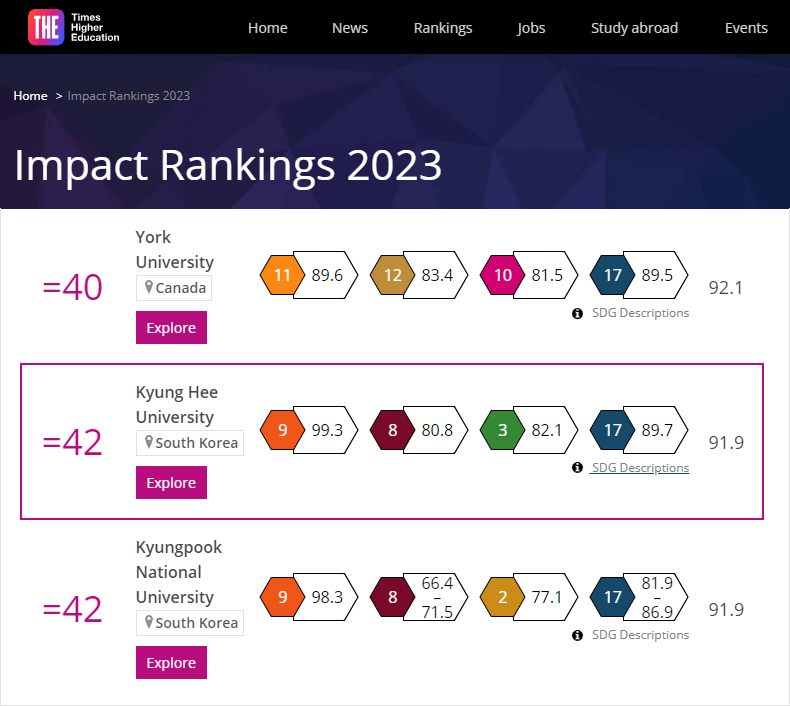Open the Kyung Hee University name link

[176, 404]
